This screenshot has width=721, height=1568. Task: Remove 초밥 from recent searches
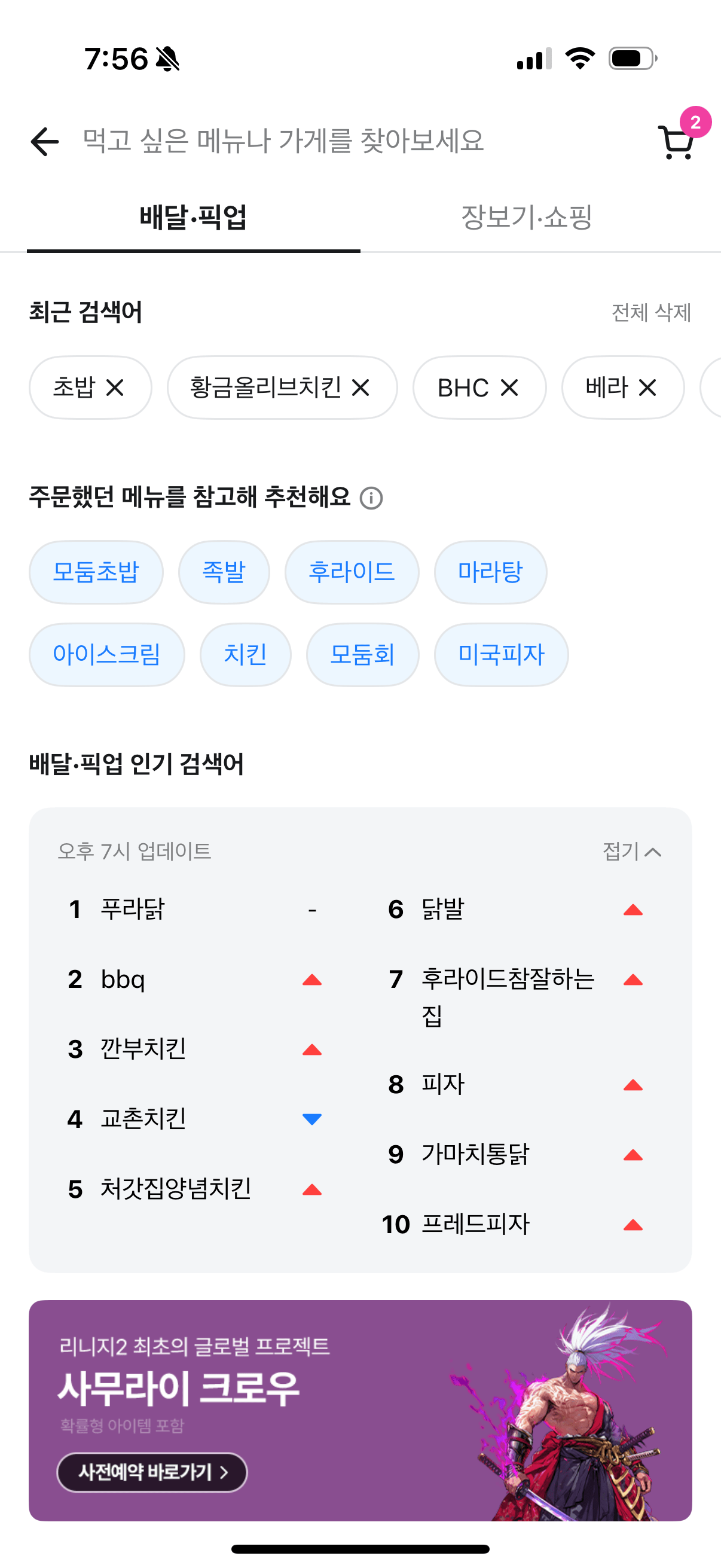[x=115, y=388]
